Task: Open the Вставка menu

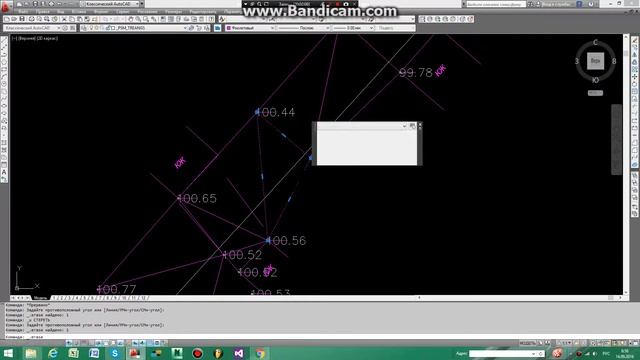Action: pyautogui.click(x=79, y=12)
